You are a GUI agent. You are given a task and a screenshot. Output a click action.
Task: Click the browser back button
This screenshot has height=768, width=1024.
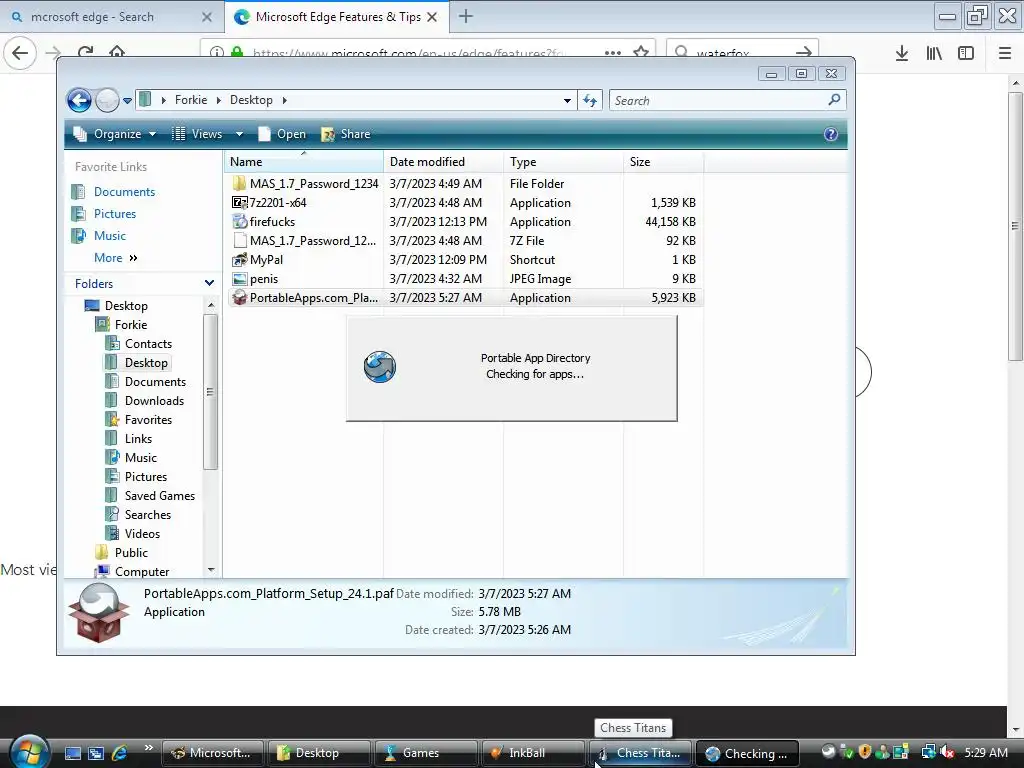click(20, 53)
